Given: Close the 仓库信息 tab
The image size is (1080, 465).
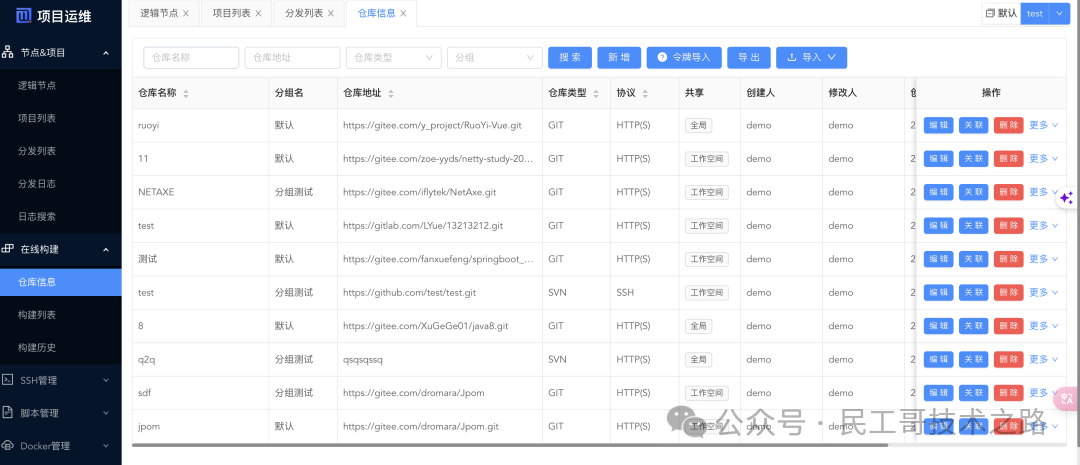Looking at the screenshot, I should [403, 14].
